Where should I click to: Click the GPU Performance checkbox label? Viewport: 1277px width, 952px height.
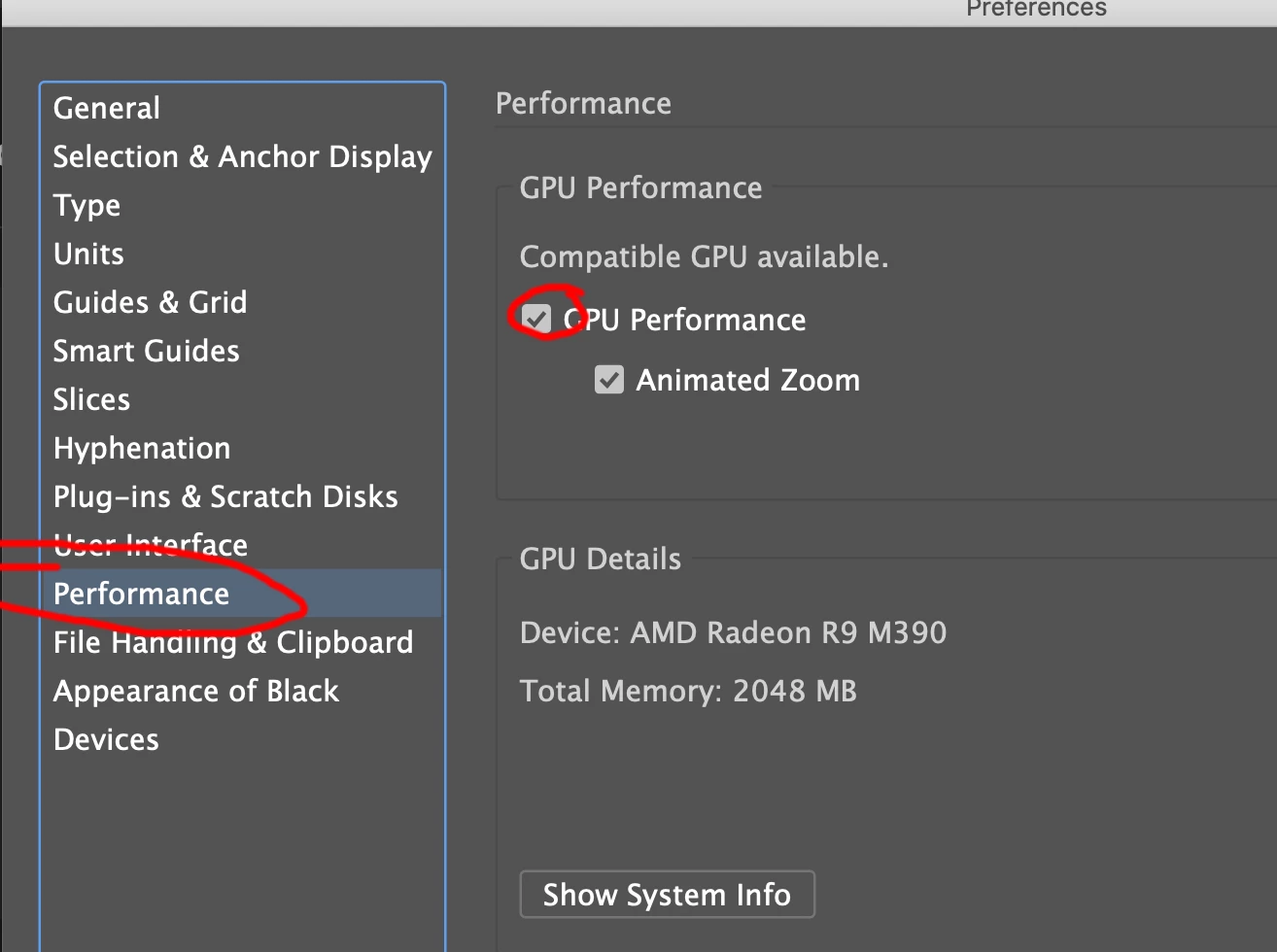point(685,320)
